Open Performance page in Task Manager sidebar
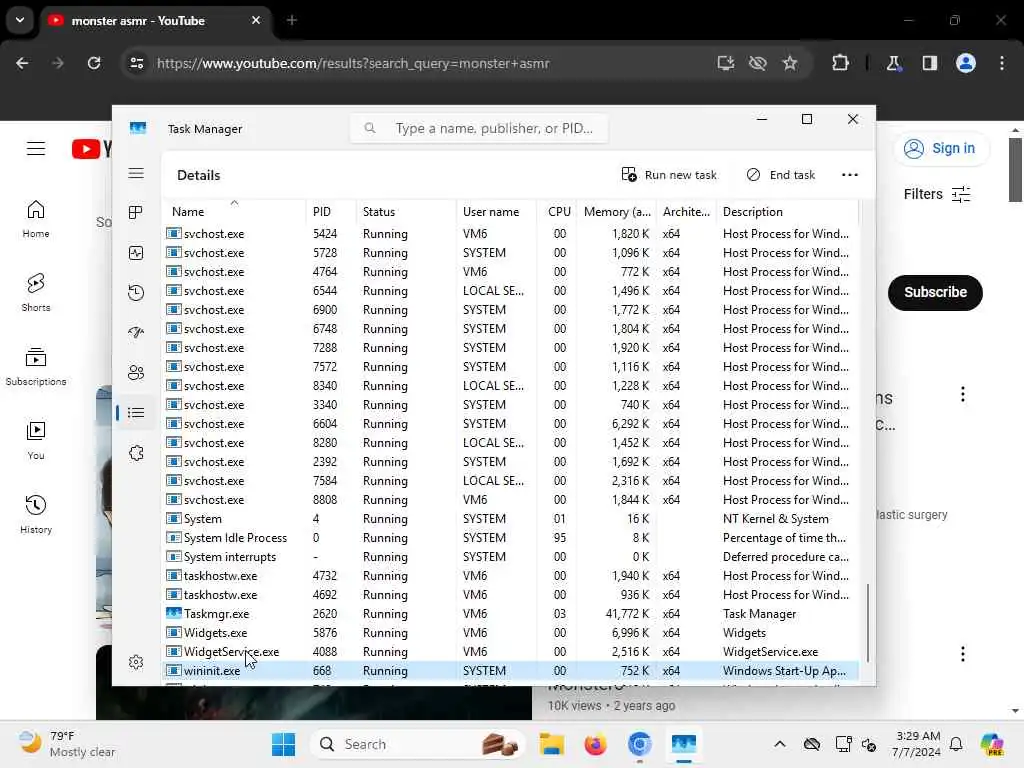 (x=136, y=253)
